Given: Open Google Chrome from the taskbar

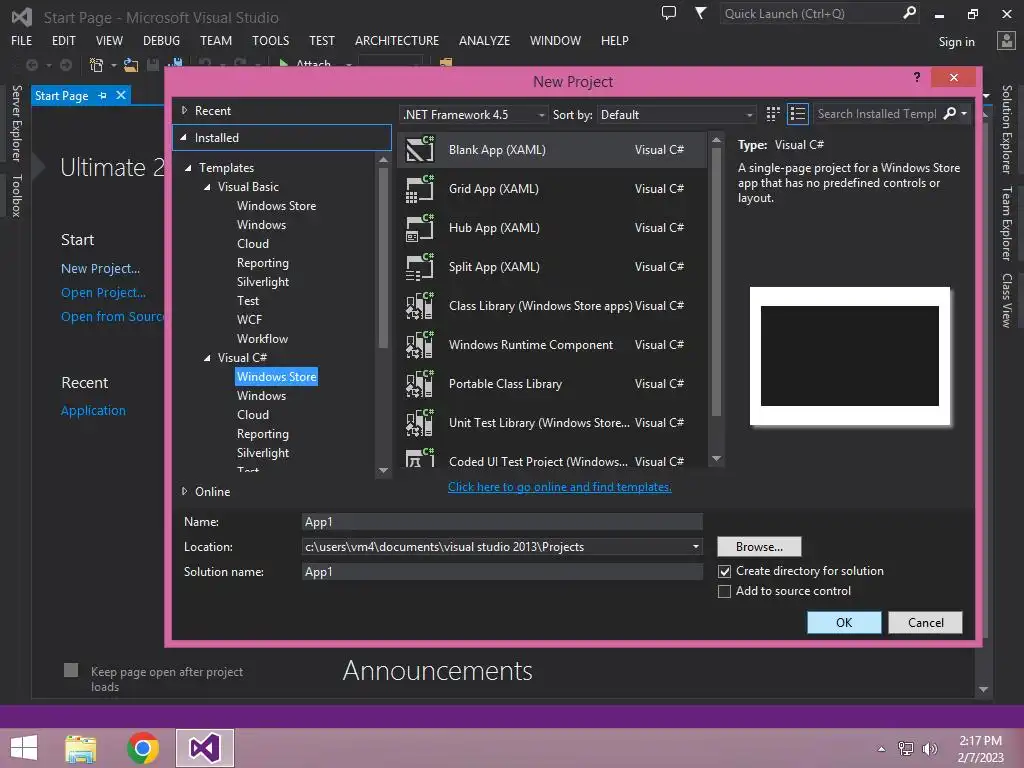Looking at the screenshot, I should (x=142, y=748).
